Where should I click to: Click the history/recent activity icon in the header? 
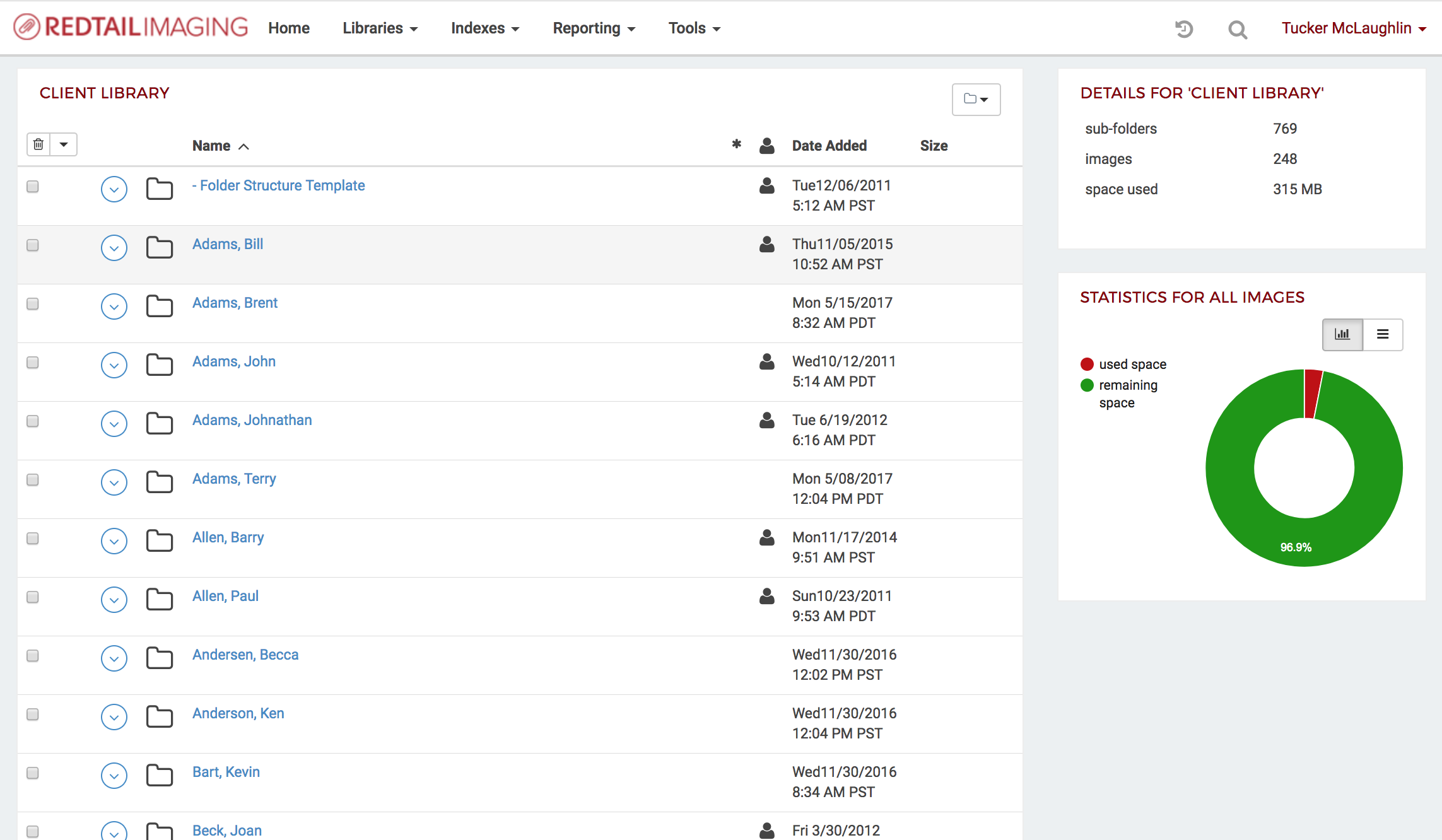(1184, 29)
